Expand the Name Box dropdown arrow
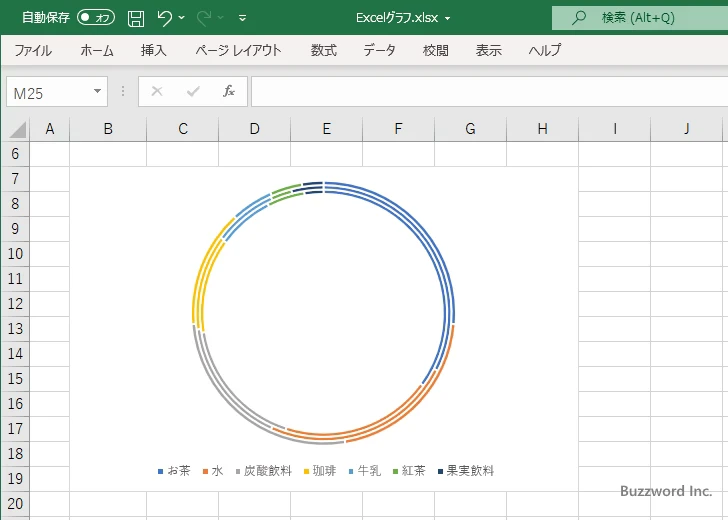Screen dimensions: 728x520 98,91
